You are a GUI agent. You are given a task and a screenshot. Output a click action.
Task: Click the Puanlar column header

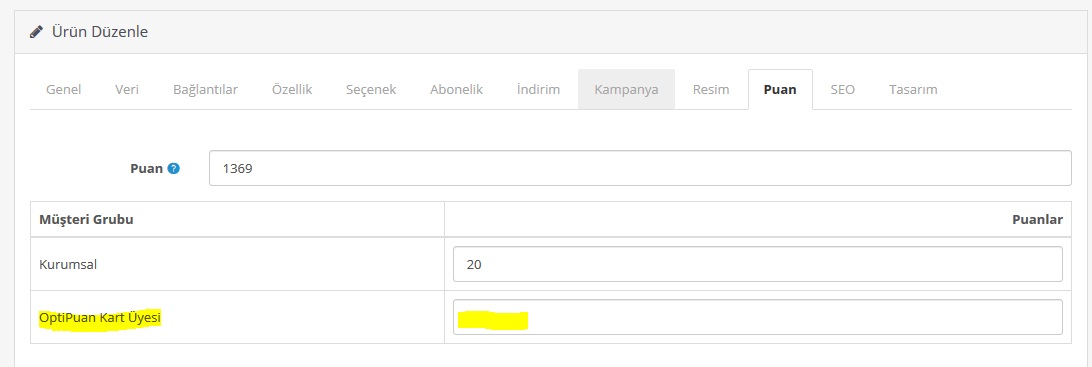[x=1037, y=220]
